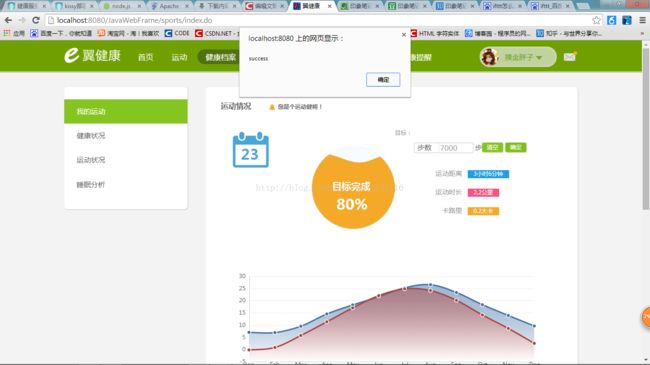650x365 pixels.
Task: Expand the user profile dropdown in header
Action: [539, 57]
